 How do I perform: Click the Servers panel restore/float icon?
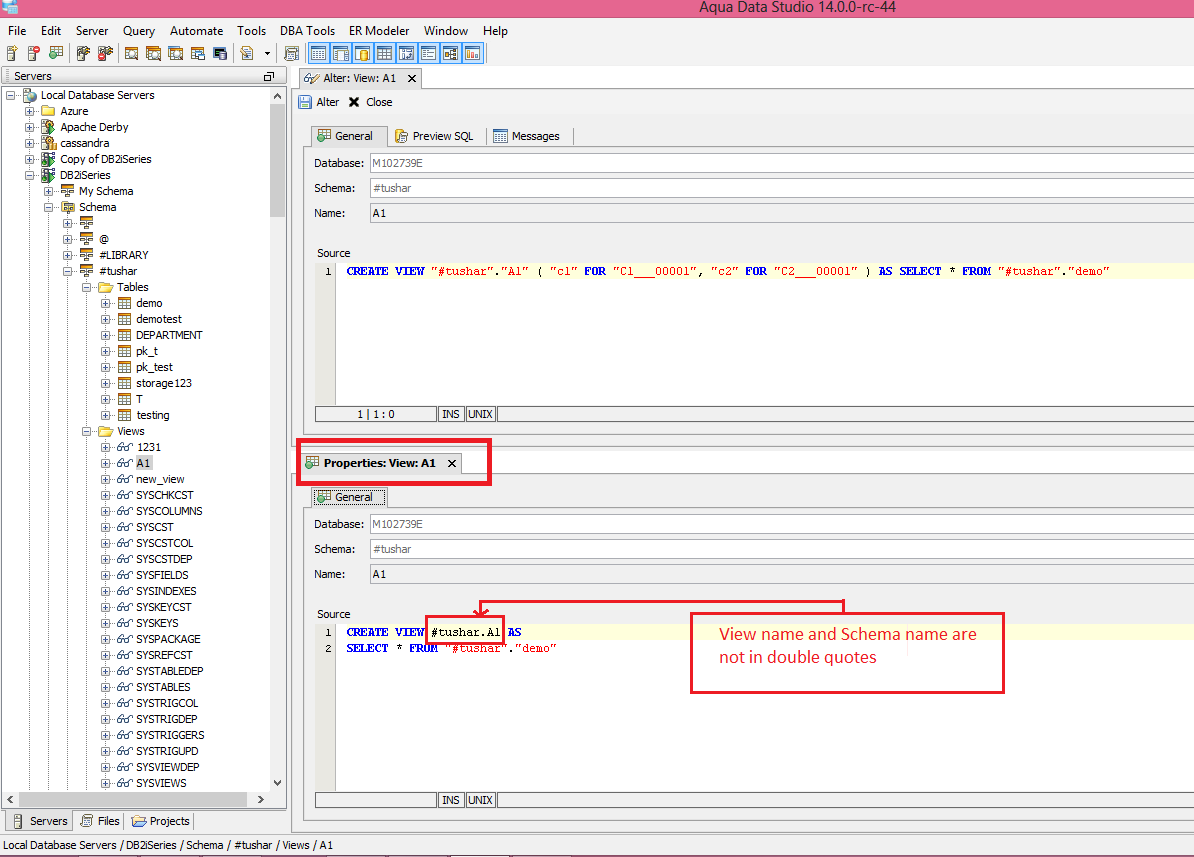[269, 76]
